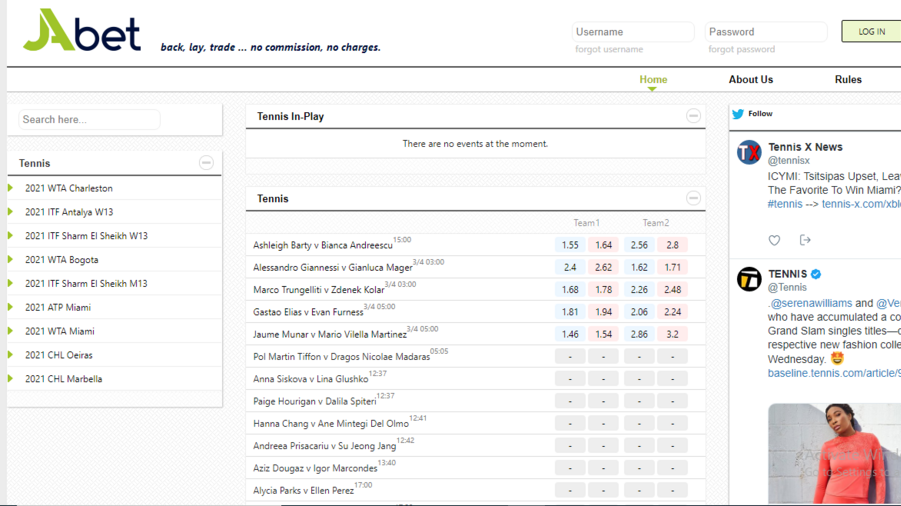901x506 pixels.
Task: Share the Tennis X News tweet
Action: point(805,240)
